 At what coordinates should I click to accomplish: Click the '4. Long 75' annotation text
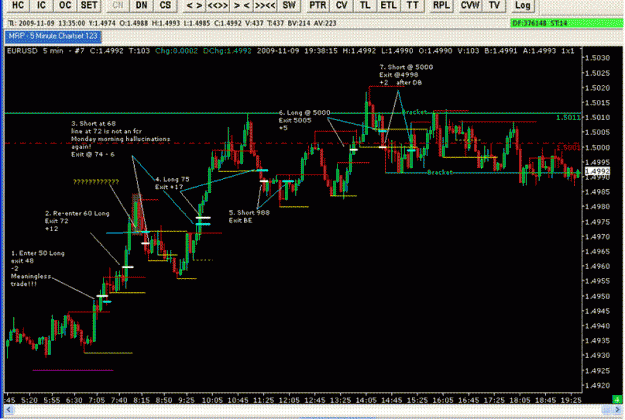coord(172,179)
